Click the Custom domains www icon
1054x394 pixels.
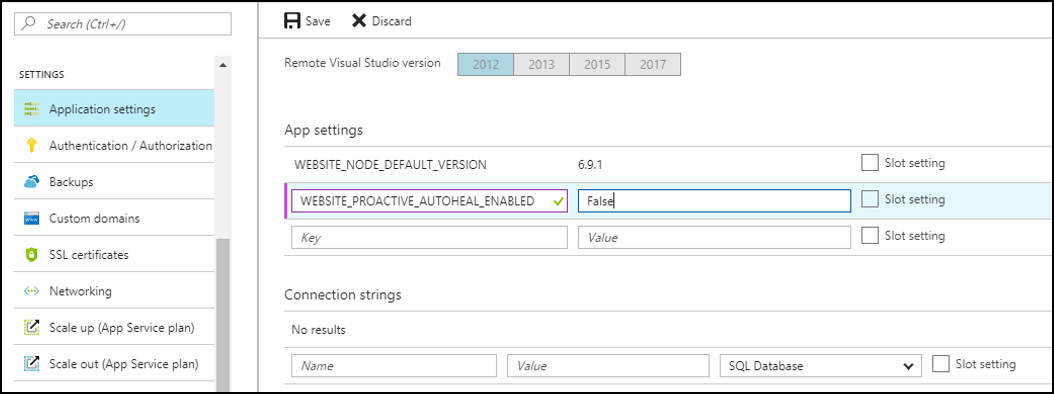[32, 219]
